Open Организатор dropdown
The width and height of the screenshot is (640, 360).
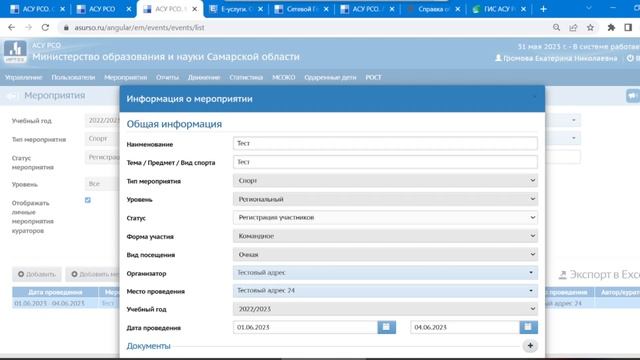point(385,273)
